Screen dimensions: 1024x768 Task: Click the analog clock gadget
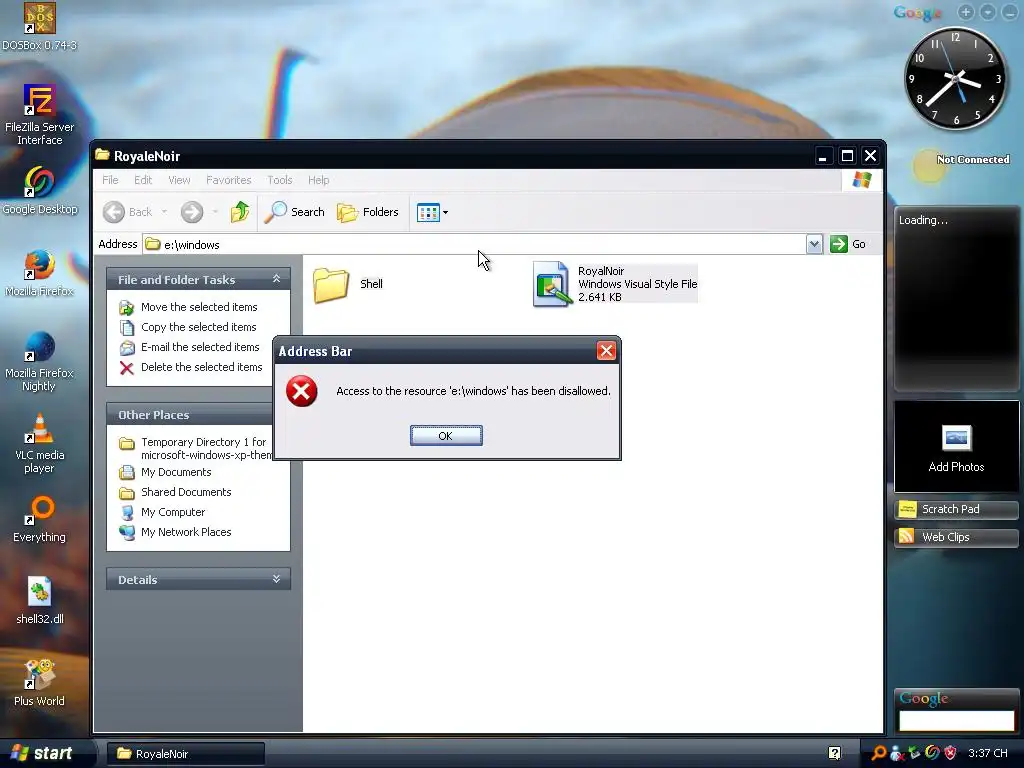click(x=955, y=78)
